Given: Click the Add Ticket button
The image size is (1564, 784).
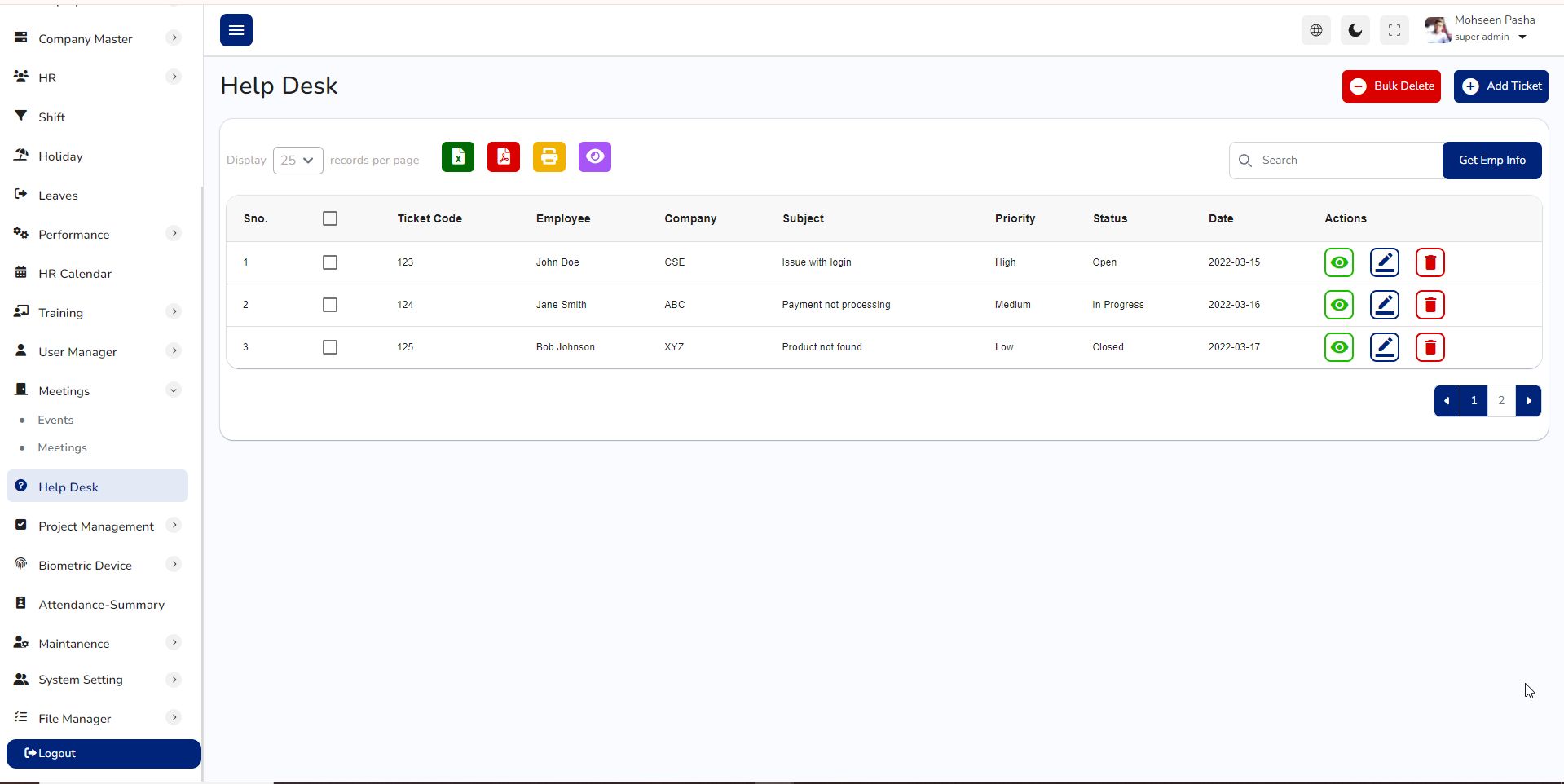Looking at the screenshot, I should click(x=1501, y=86).
